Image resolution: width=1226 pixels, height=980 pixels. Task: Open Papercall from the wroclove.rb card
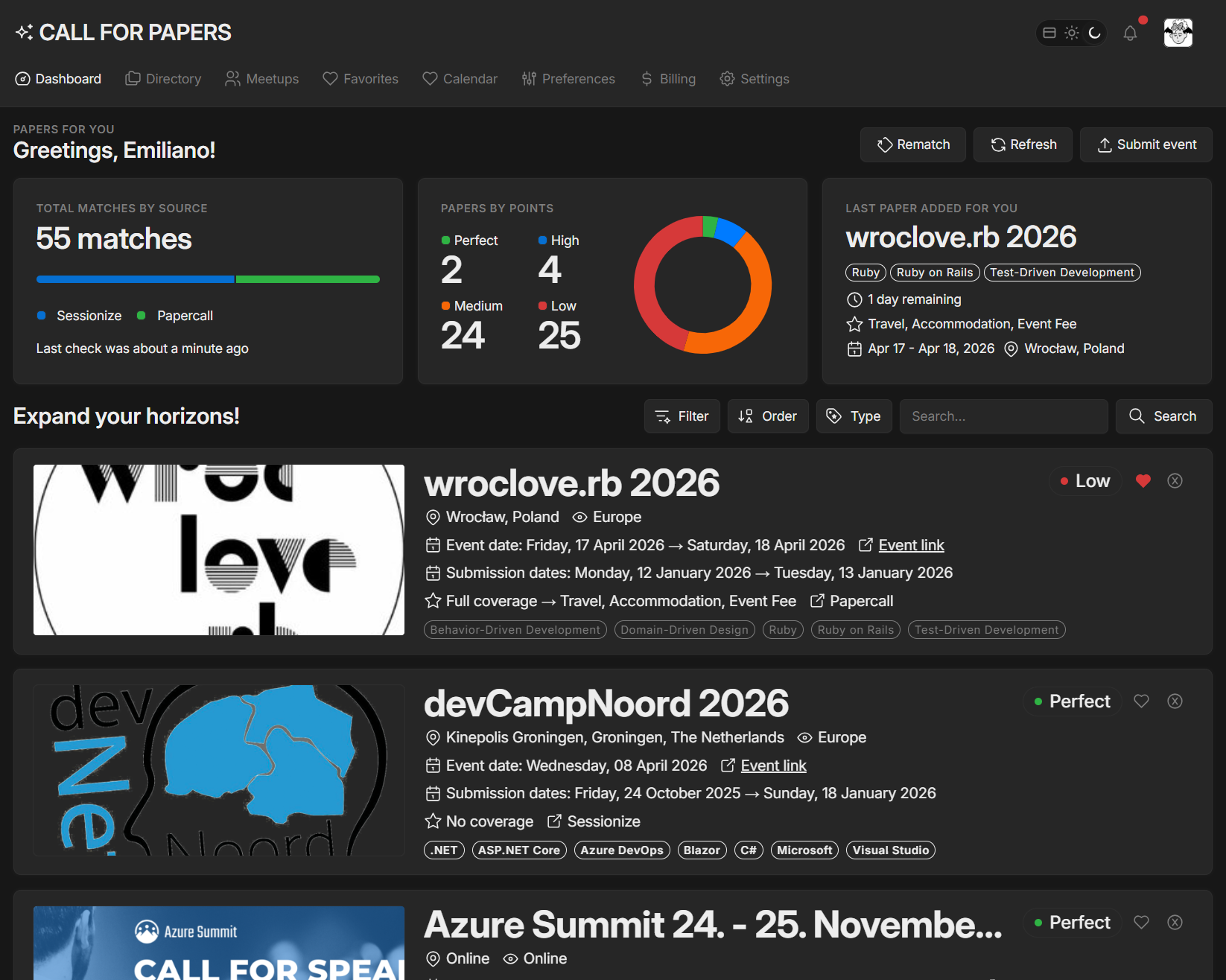pyautogui.click(x=861, y=601)
